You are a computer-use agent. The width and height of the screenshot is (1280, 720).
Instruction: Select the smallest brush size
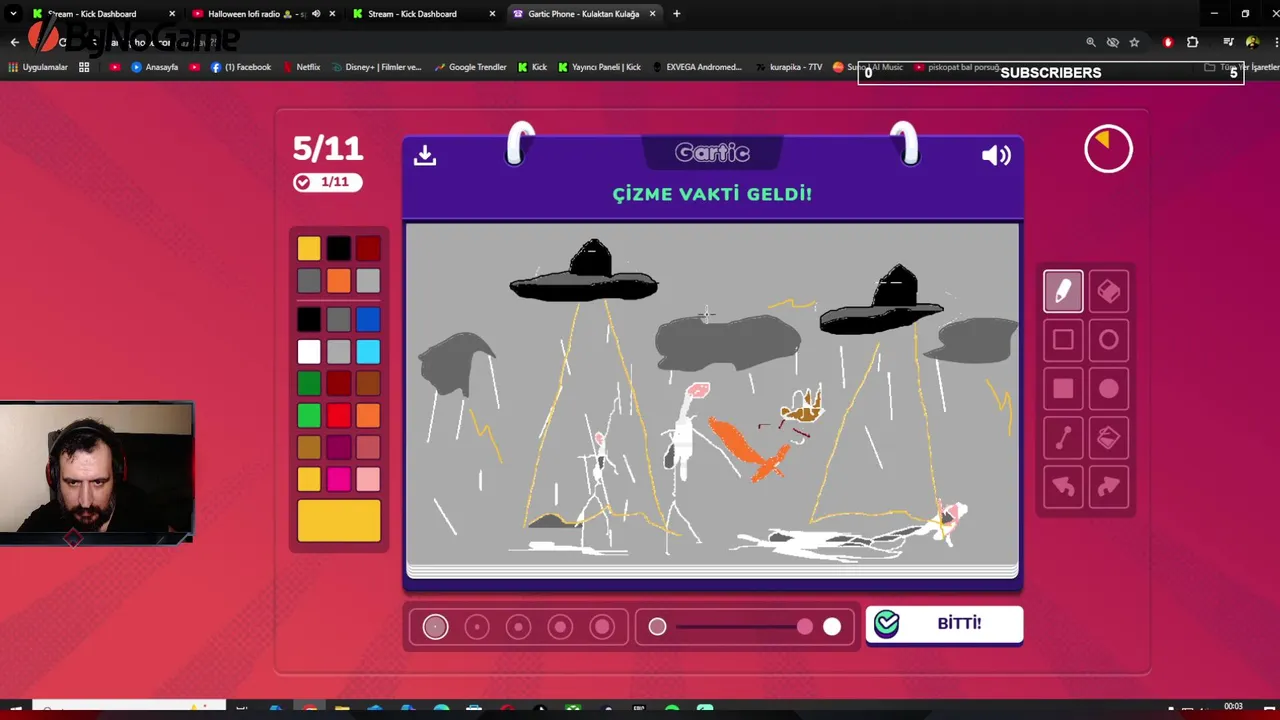click(x=435, y=627)
